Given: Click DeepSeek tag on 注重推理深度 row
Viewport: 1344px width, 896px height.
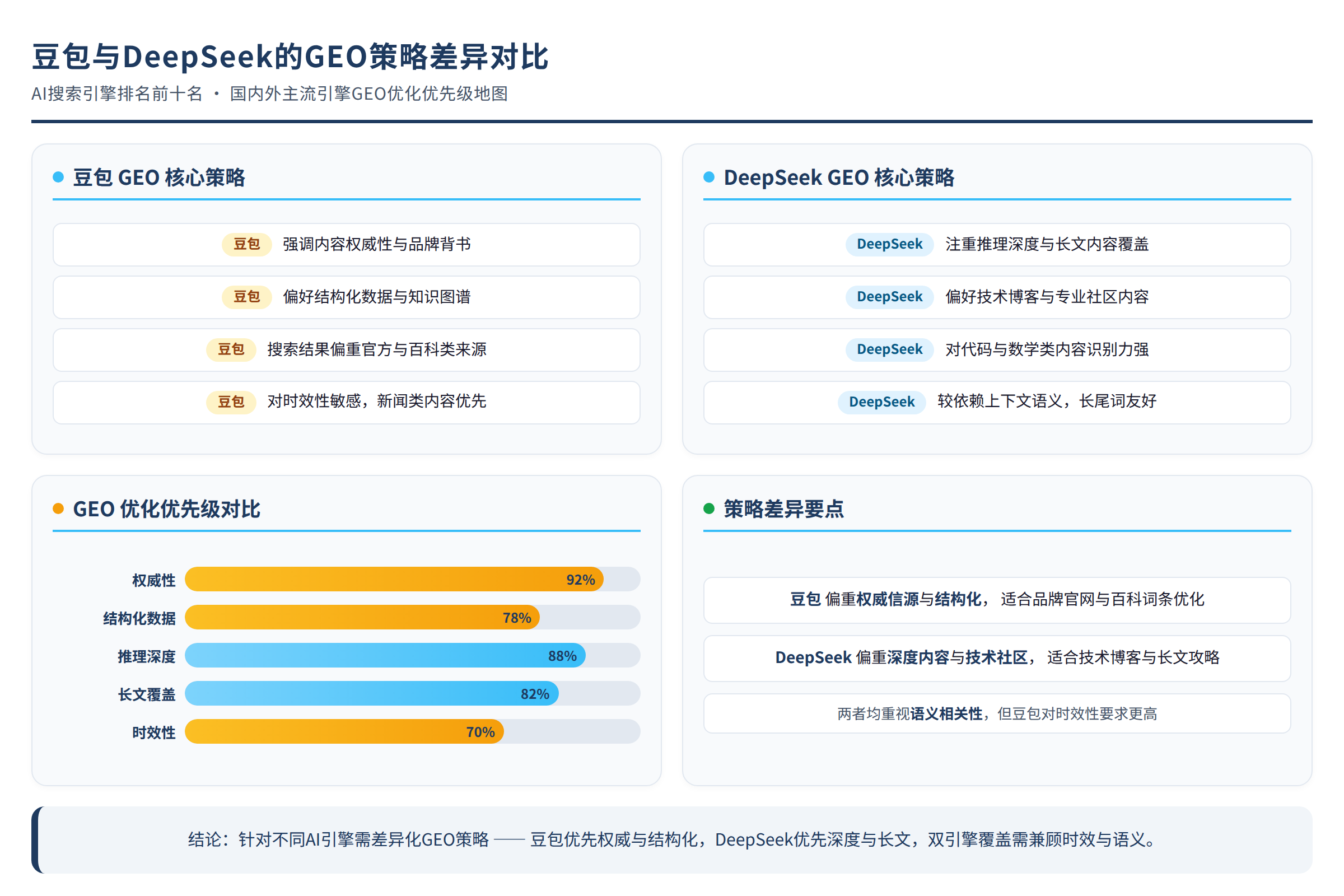Looking at the screenshot, I should (x=890, y=245).
